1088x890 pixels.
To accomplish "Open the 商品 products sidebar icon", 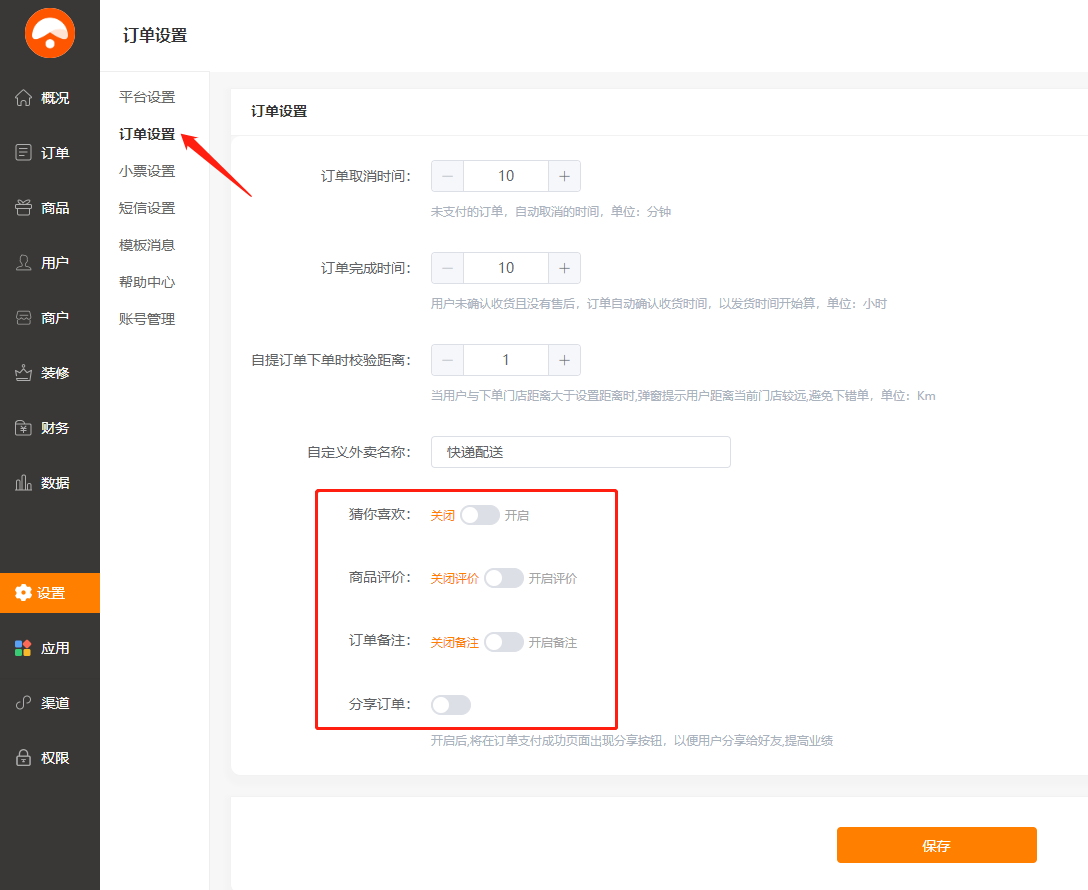I will [x=24, y=208].
